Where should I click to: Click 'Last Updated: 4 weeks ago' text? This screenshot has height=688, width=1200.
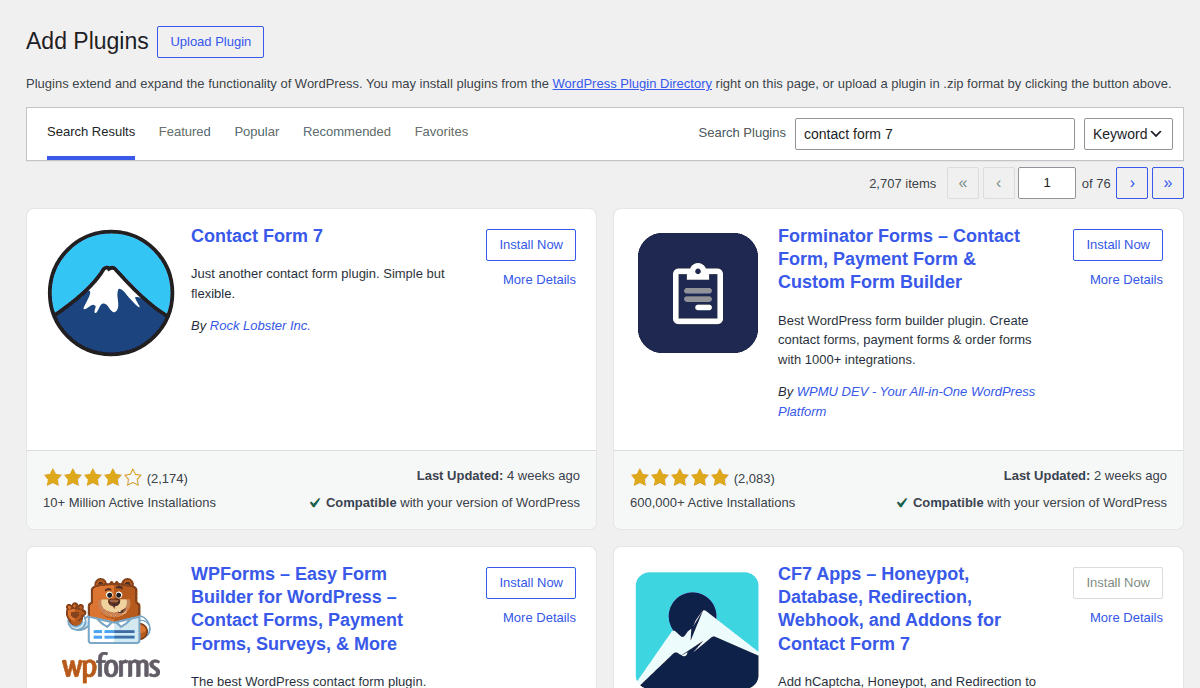coord(498,476)
